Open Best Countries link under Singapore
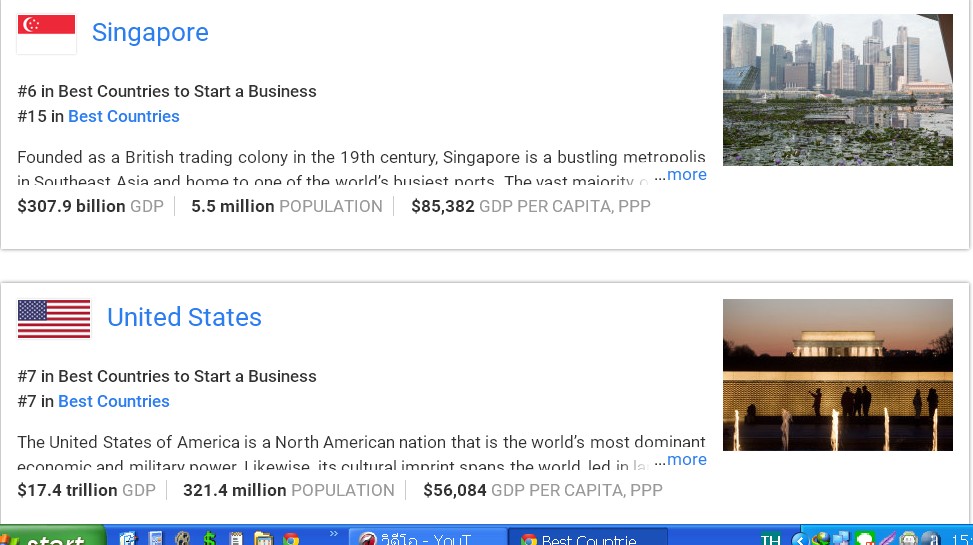This screenshot has height=545, width=973. 124,117
